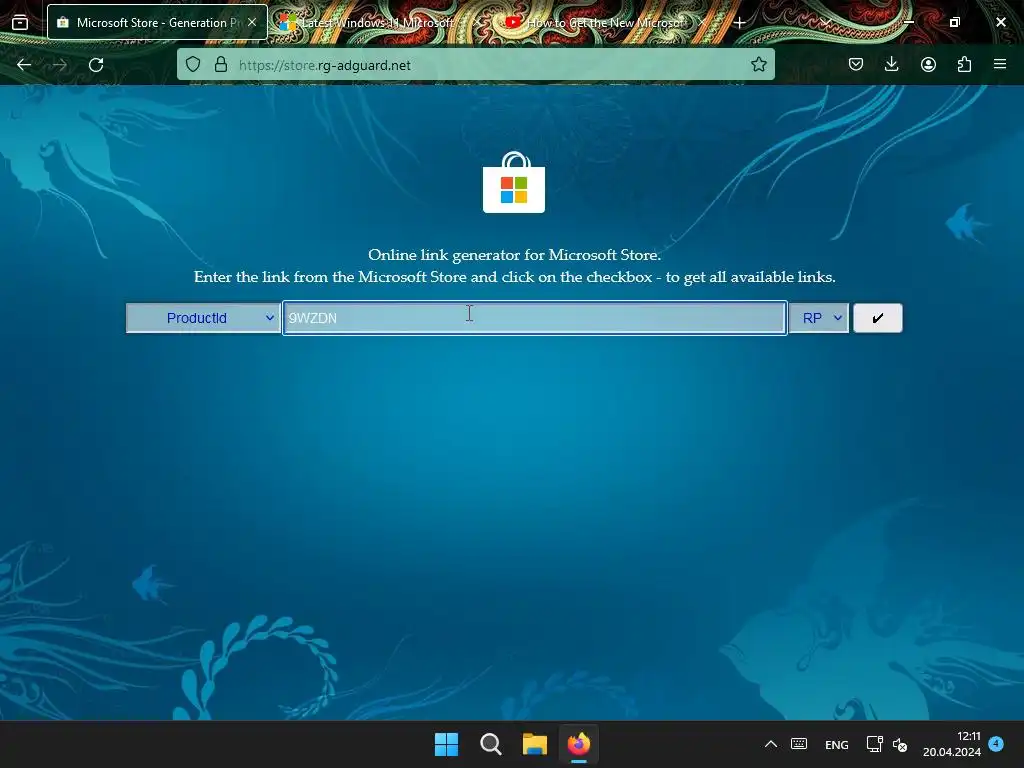Close the Microsoft Store - Generation tab
Screen dimensions: 1024x768
pyautogui.click(x=252, y=22)
